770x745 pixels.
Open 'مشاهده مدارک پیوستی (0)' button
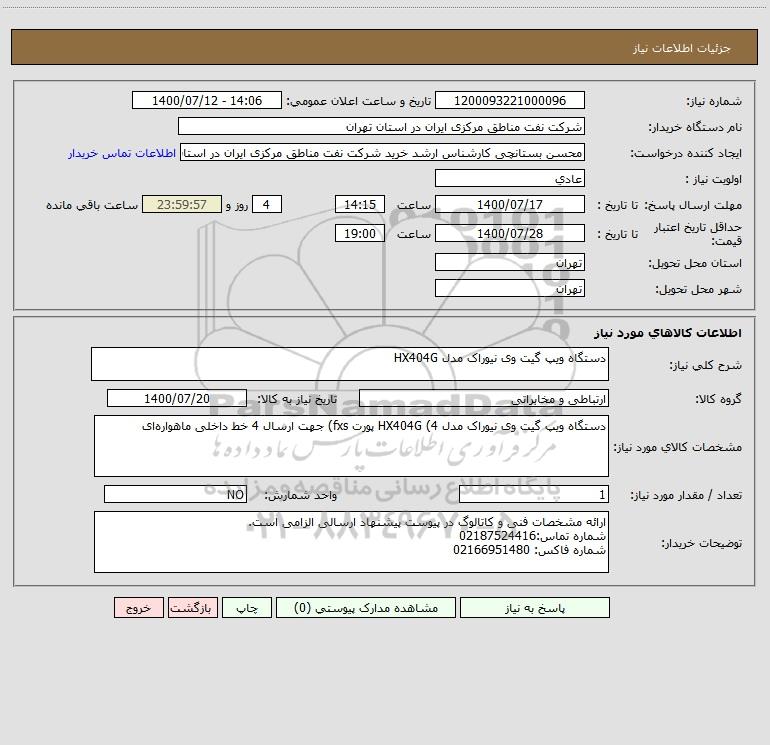pyautogui.click(x=366, y=608)
